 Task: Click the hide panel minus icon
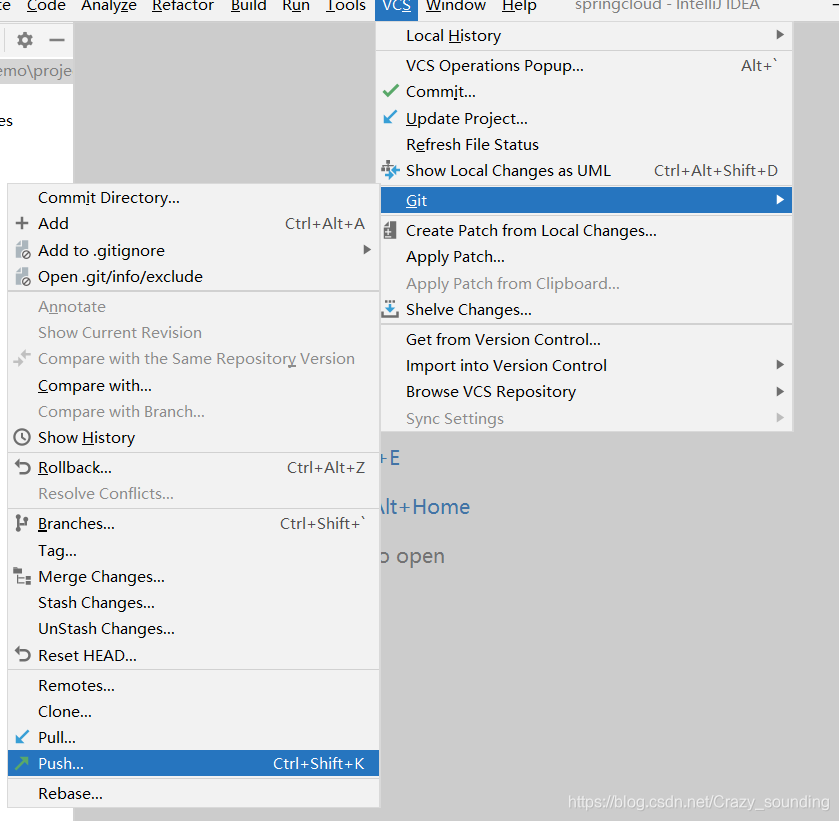[57, 40]
